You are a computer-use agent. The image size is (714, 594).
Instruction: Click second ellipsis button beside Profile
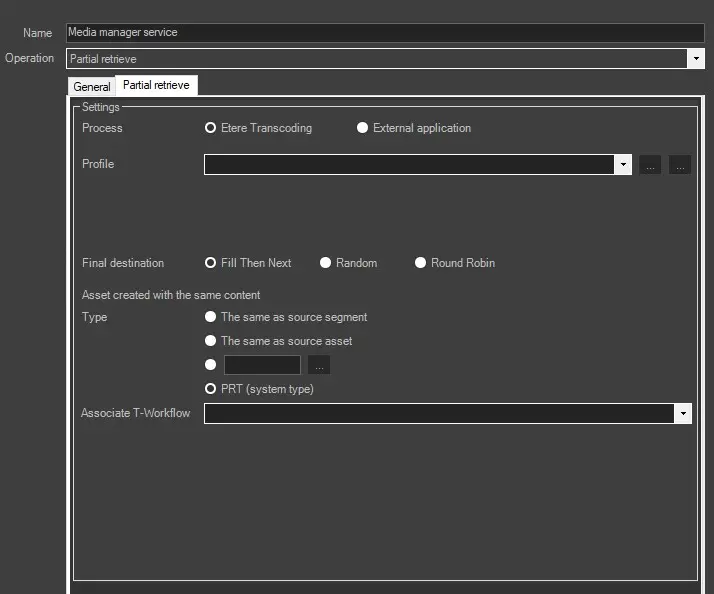pos(680,166)
